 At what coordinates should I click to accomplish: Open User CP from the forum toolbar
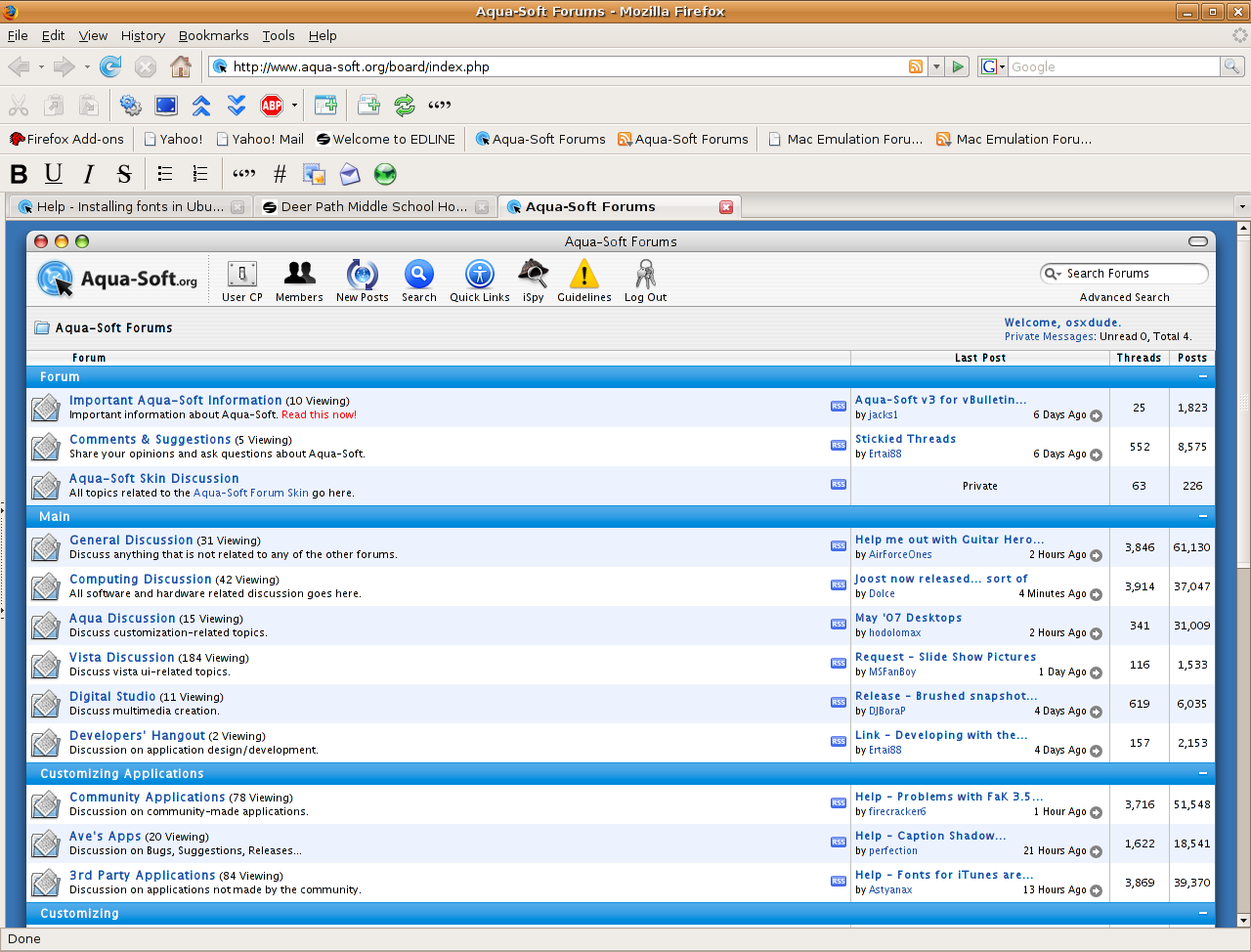tap(242, 281)
